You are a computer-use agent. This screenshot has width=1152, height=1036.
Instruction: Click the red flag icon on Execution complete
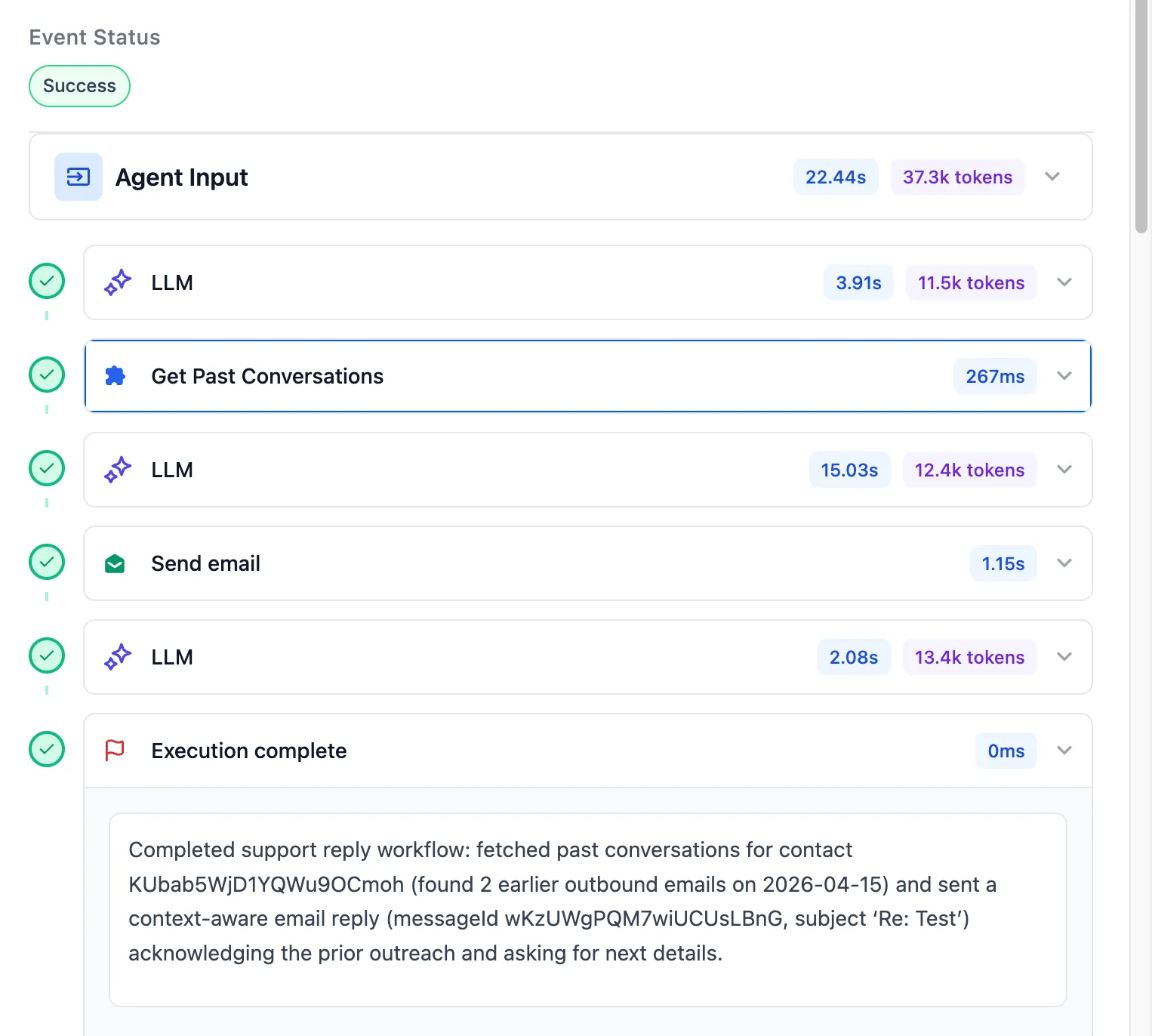click(x=115, y=751)
